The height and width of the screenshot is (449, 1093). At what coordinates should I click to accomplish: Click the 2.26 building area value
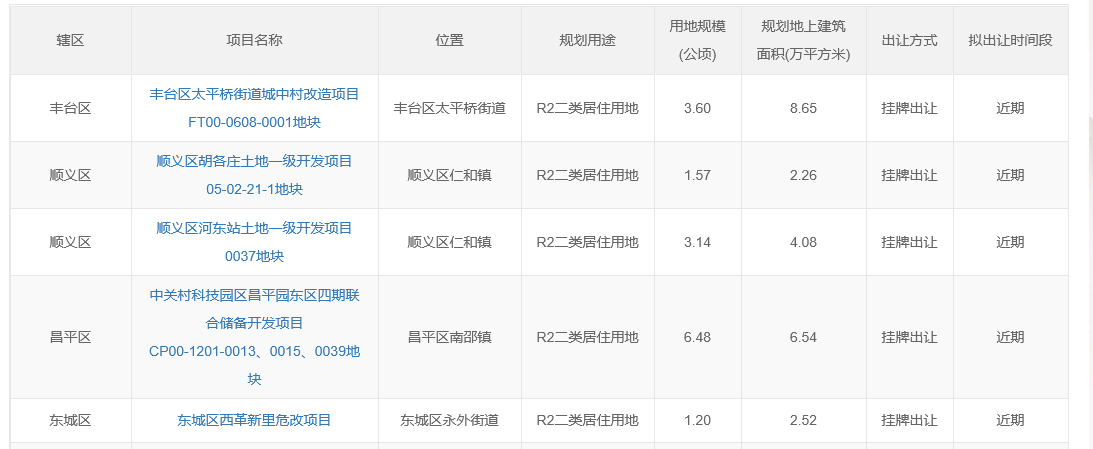pos(803,175)
